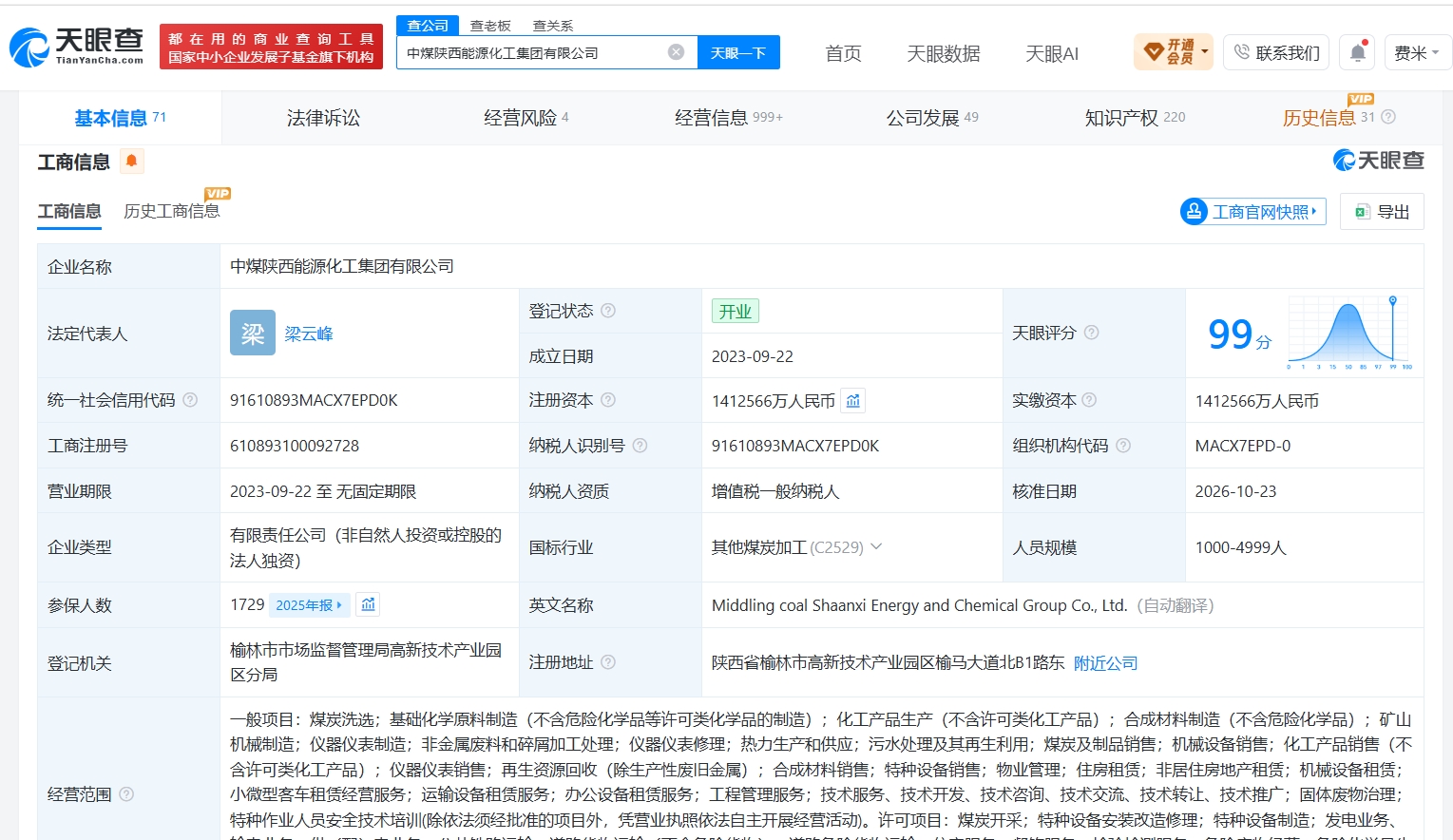The width and height of the screenshot is (1453, 840).
Task: Switch to the 查关系 search tab
Action: pyautogui.click(x=553, y=26)
